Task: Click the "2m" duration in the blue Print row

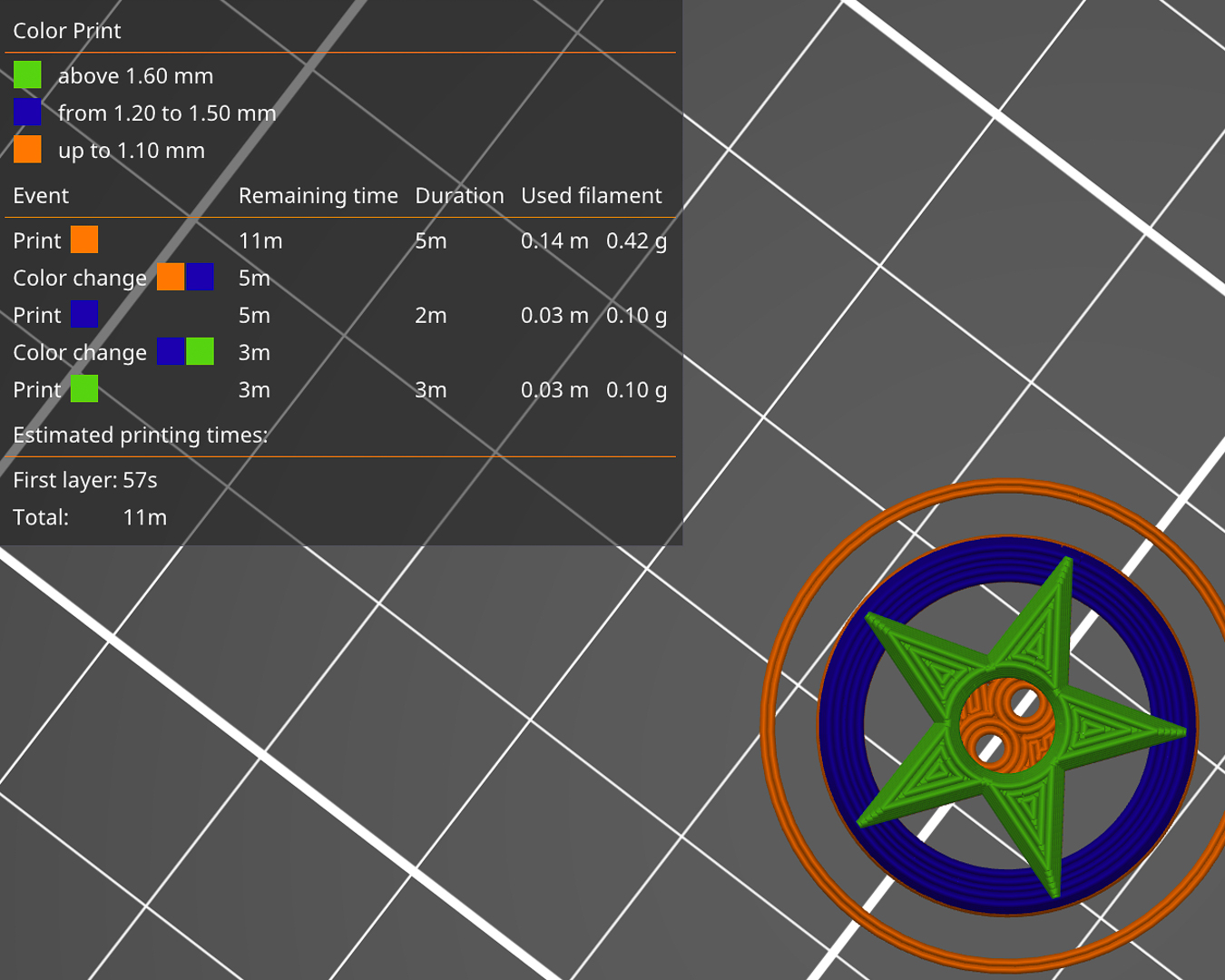Action: [431, 315]
